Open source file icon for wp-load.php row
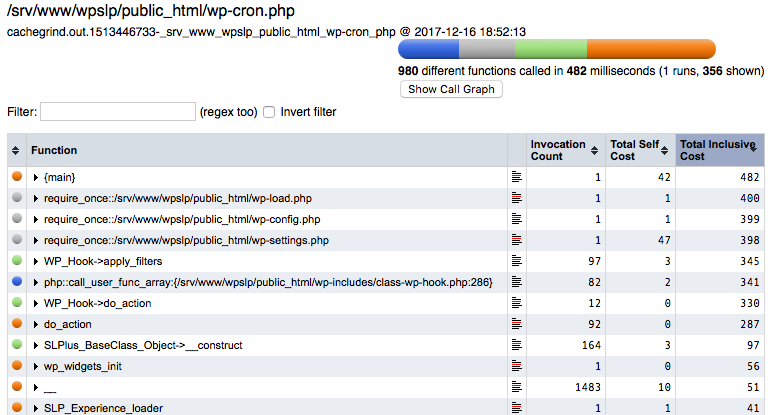Screen dimensions: 771x415 [x=516, y=198]
